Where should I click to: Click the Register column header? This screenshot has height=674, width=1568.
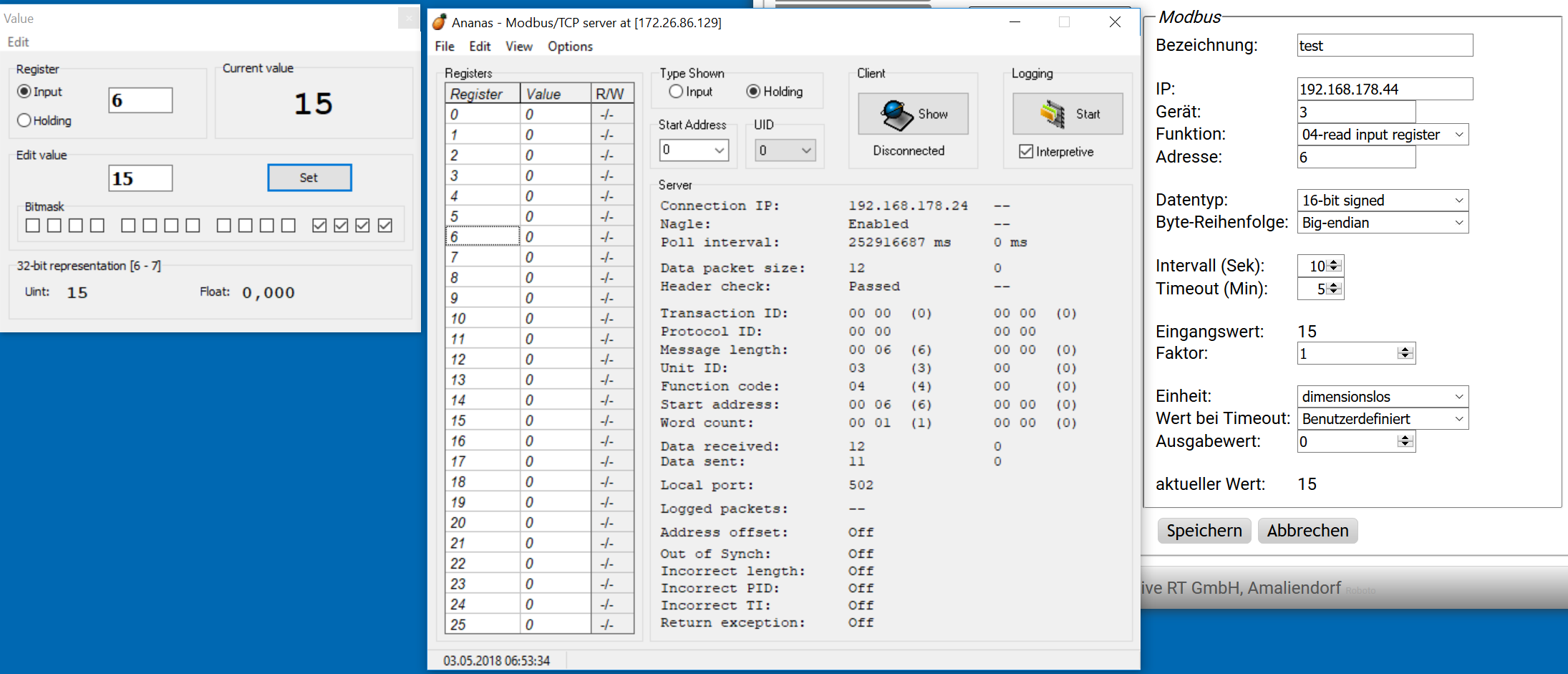pos(483,94)
